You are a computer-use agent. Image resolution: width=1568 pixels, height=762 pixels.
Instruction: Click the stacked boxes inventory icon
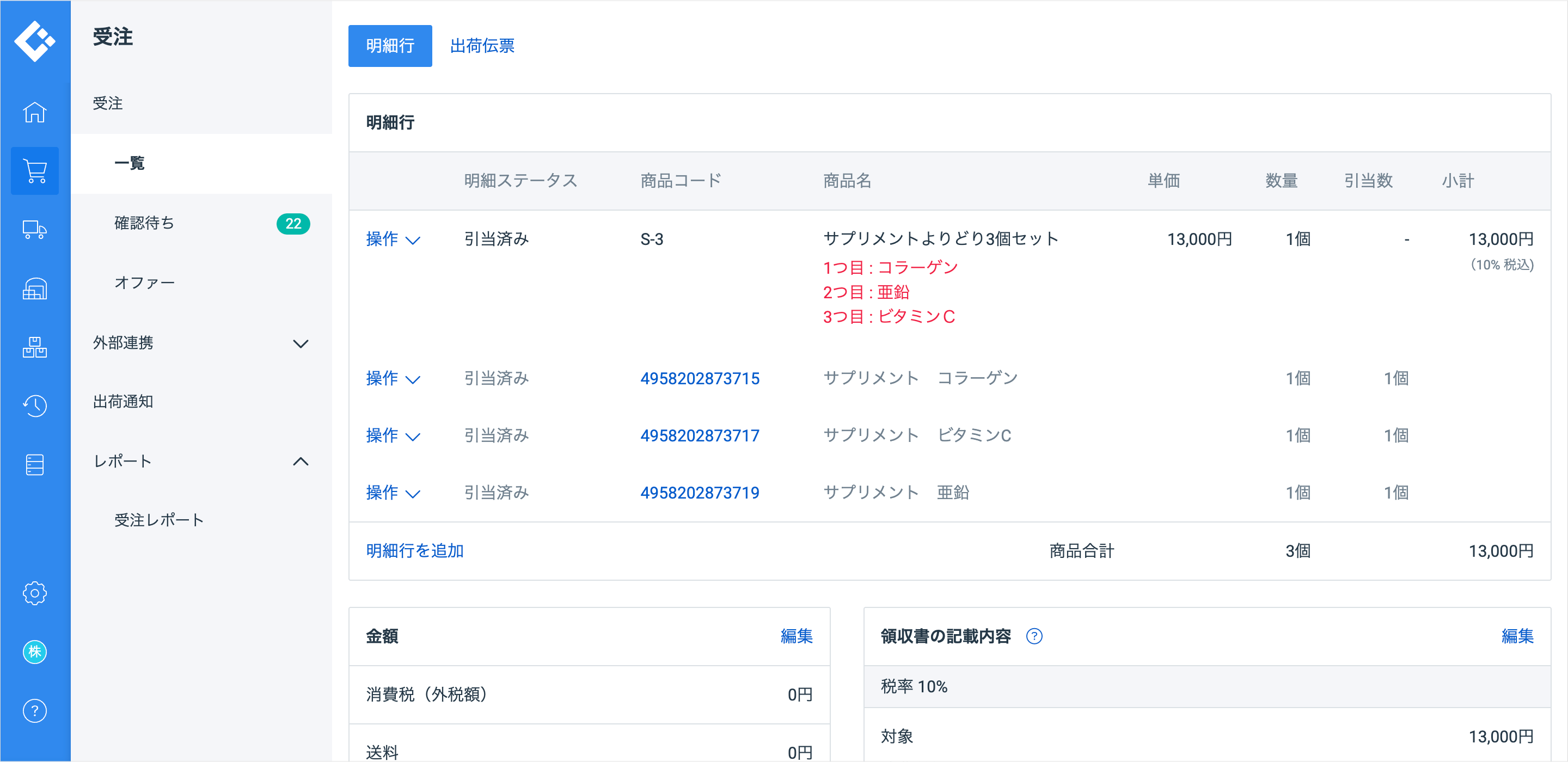35,347
